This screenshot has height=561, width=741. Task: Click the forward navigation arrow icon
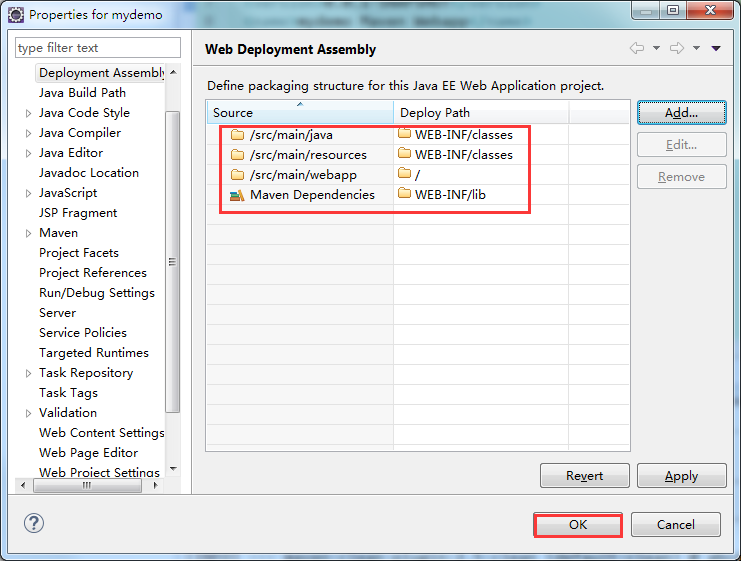(x=677, y=48)
